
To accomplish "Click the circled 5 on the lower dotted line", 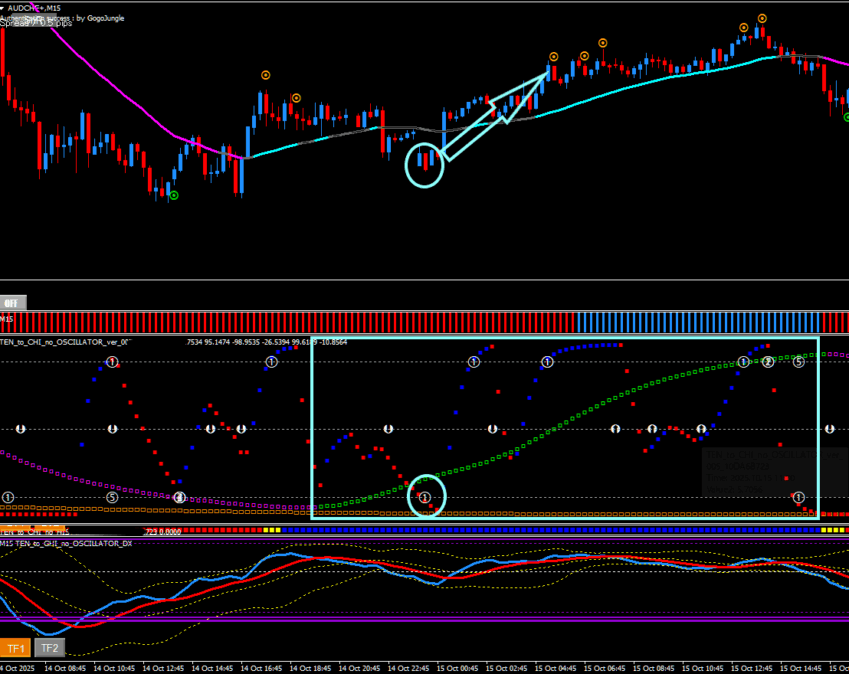I will (x=112, y=497).
